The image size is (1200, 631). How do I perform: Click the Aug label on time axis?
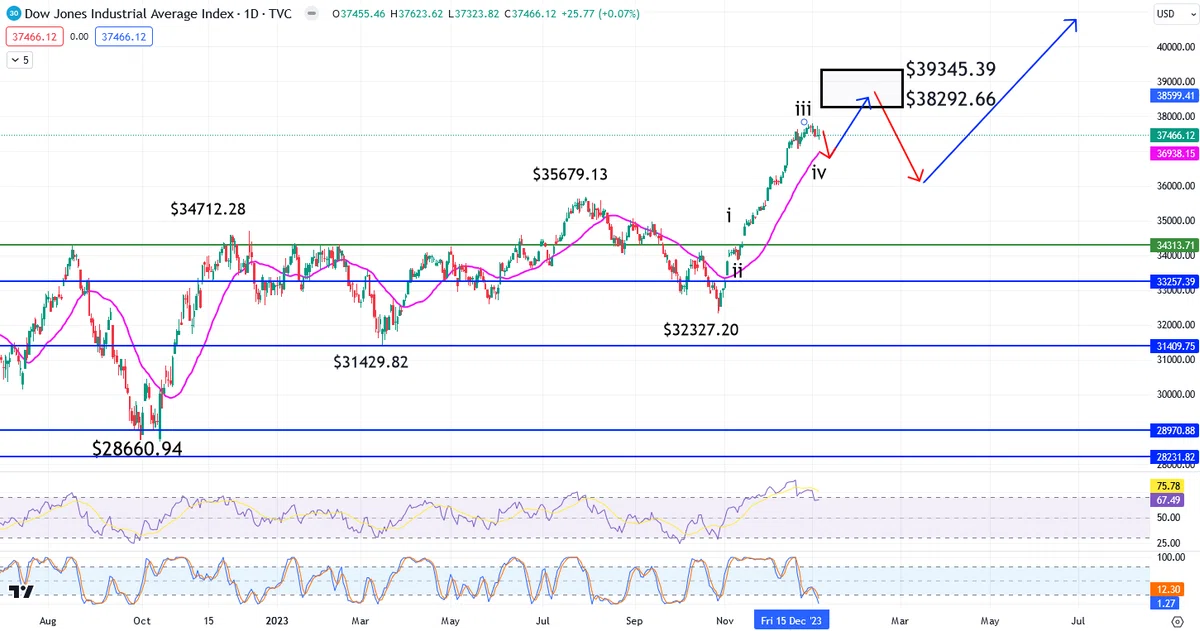coord(48,621)
